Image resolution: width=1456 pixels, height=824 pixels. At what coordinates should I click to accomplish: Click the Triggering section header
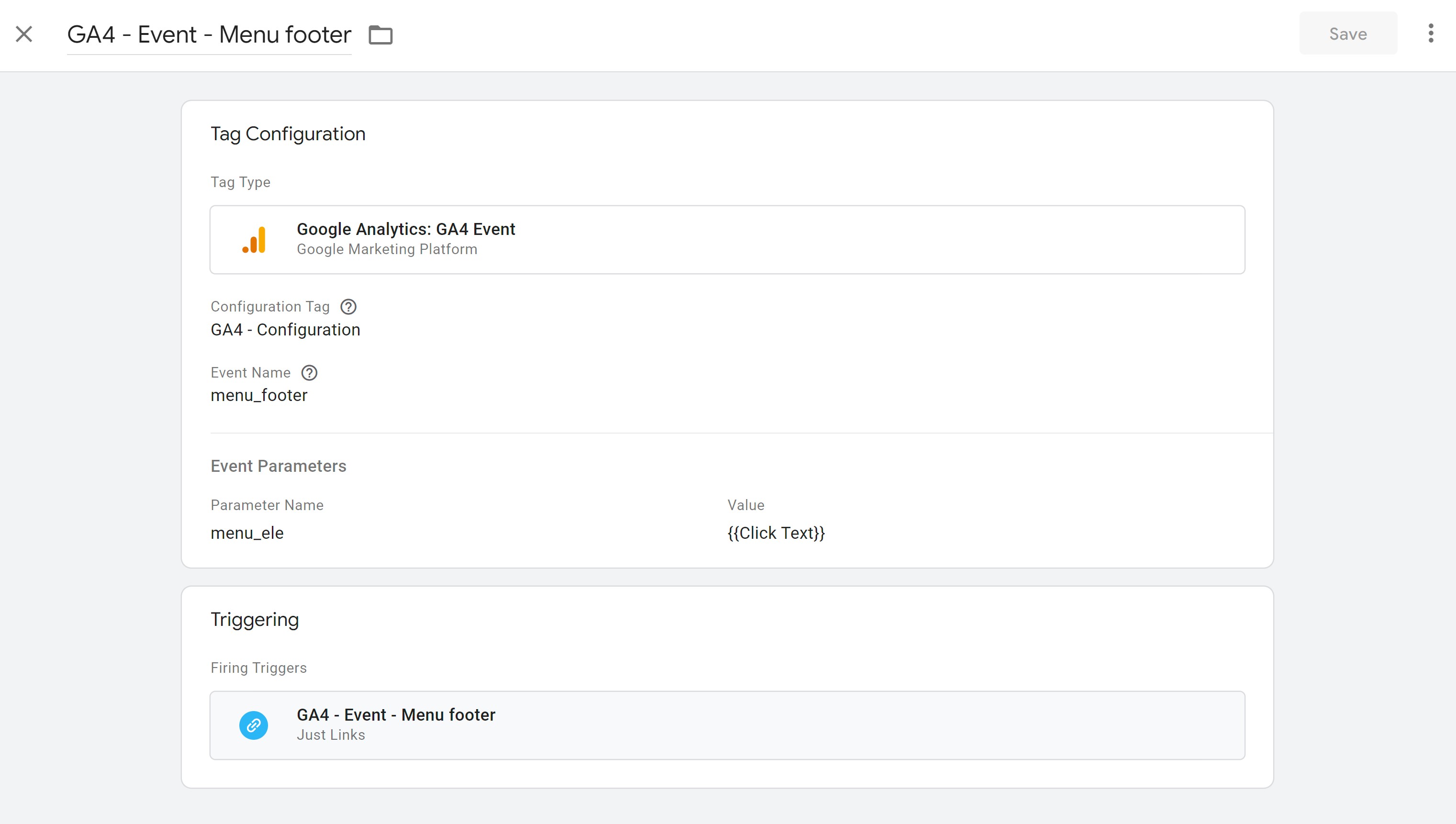click(255, 619)
